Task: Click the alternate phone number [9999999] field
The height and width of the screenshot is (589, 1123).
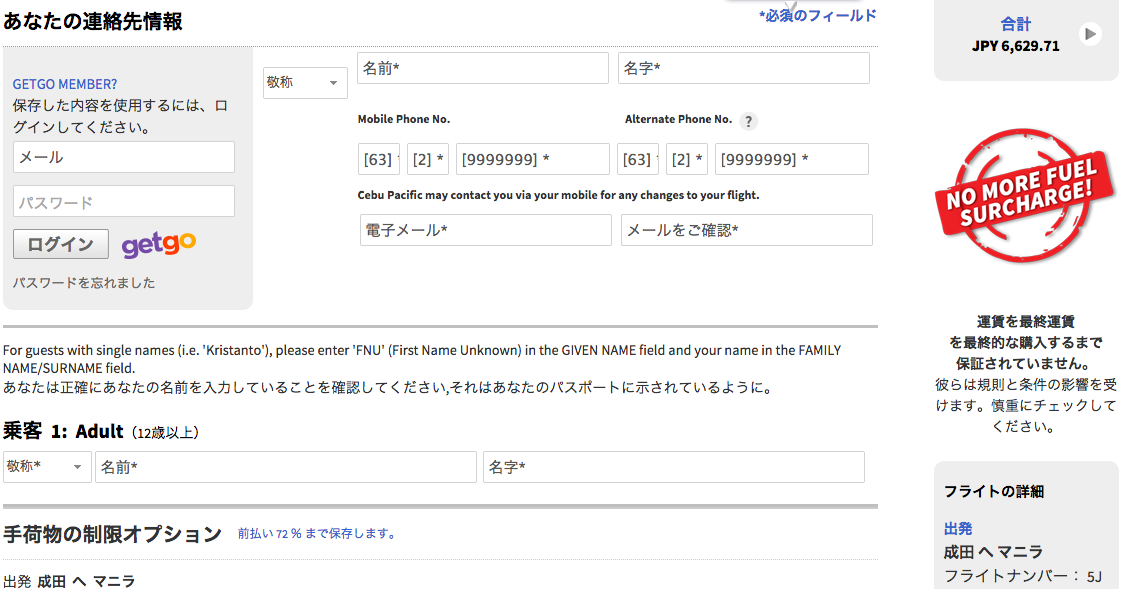Action: [792, 159]
